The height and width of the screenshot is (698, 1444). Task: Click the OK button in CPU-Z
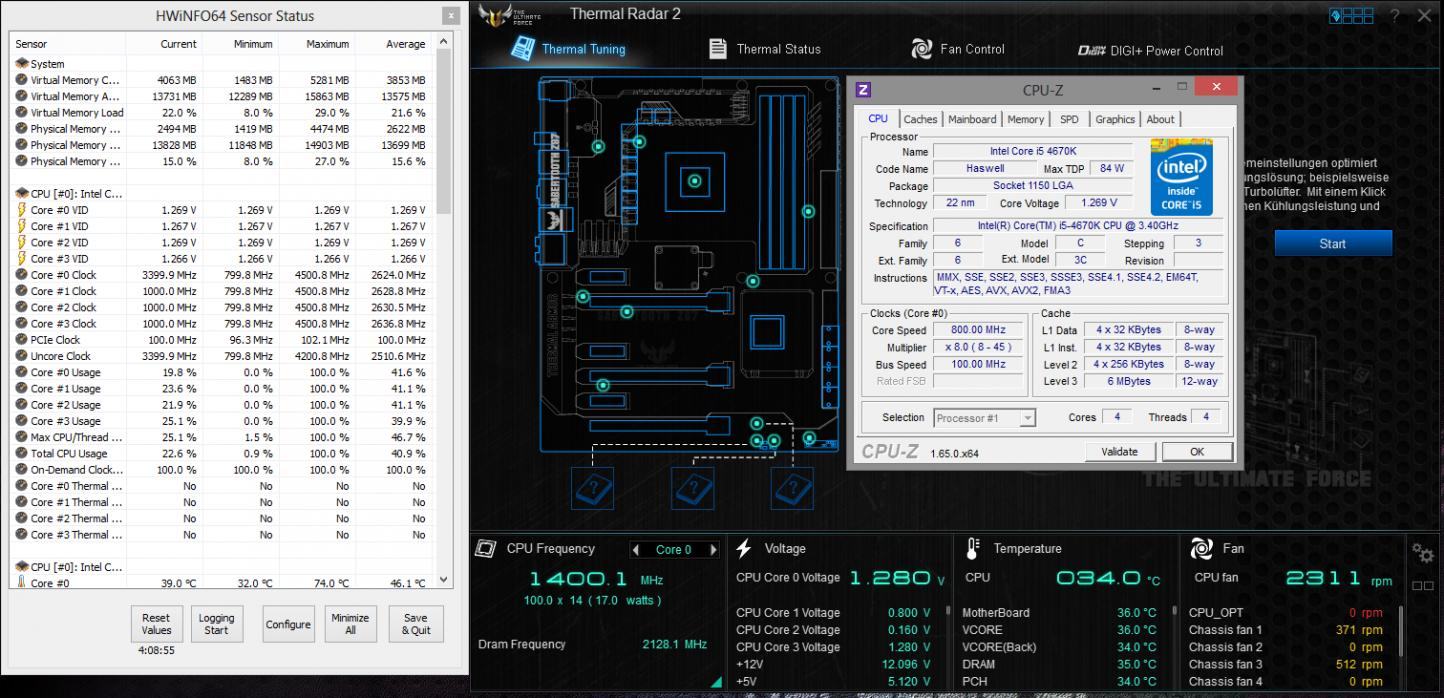tap(1197, 451)
